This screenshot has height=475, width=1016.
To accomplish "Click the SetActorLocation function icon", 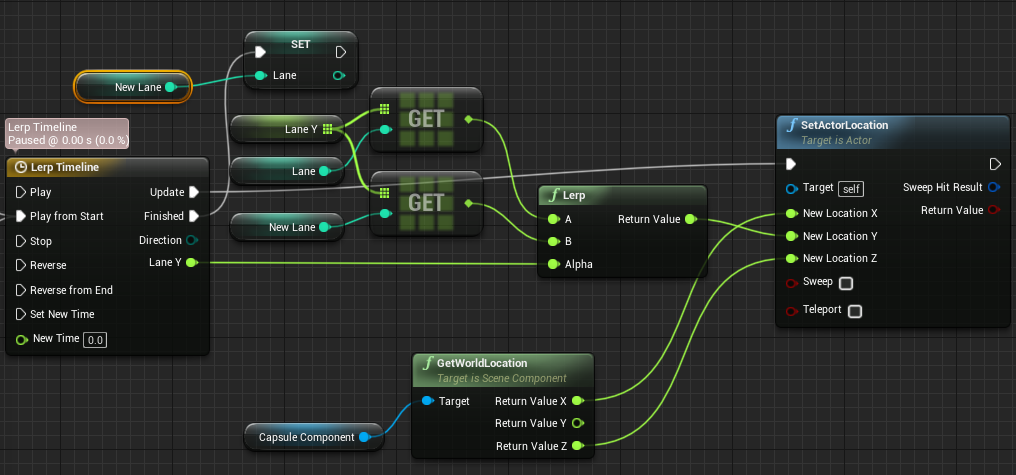I will [x=792, y=125].
